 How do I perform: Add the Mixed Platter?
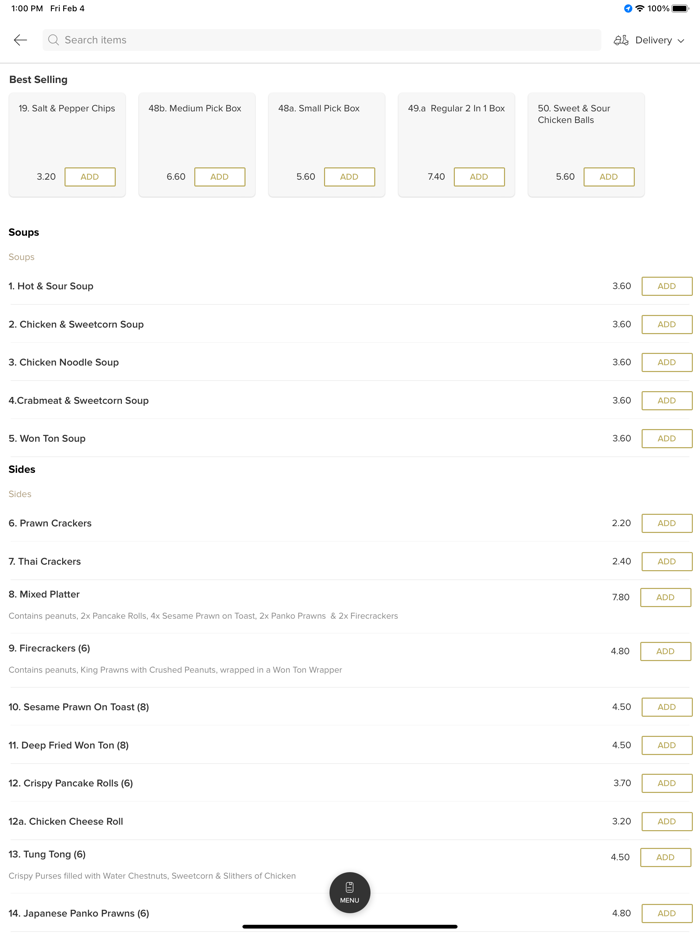665,597
